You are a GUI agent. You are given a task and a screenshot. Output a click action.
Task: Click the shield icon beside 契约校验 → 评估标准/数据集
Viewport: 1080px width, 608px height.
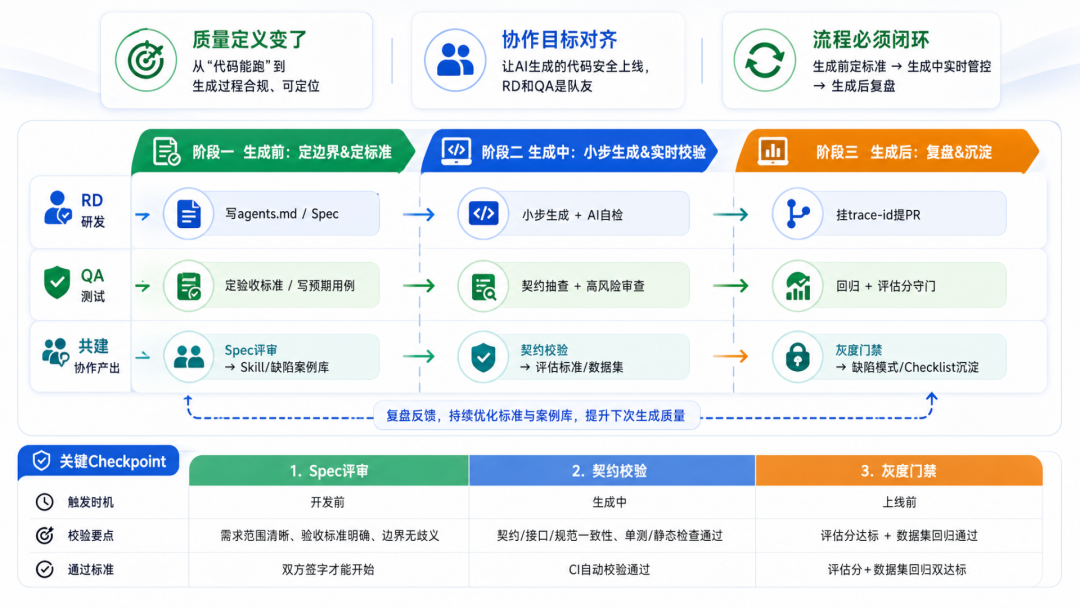tap(483, 357)
